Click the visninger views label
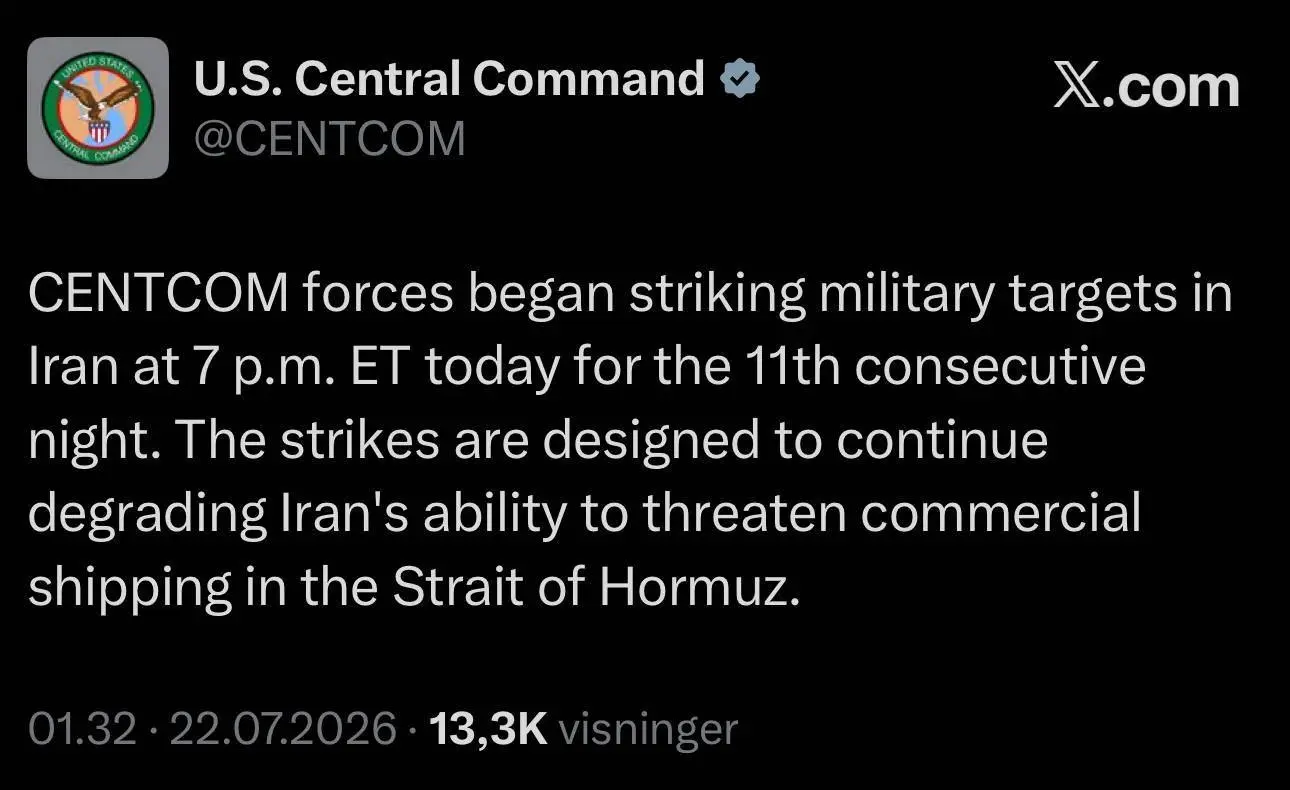Viewport: 1290px width, 790px height. (648, 729)
